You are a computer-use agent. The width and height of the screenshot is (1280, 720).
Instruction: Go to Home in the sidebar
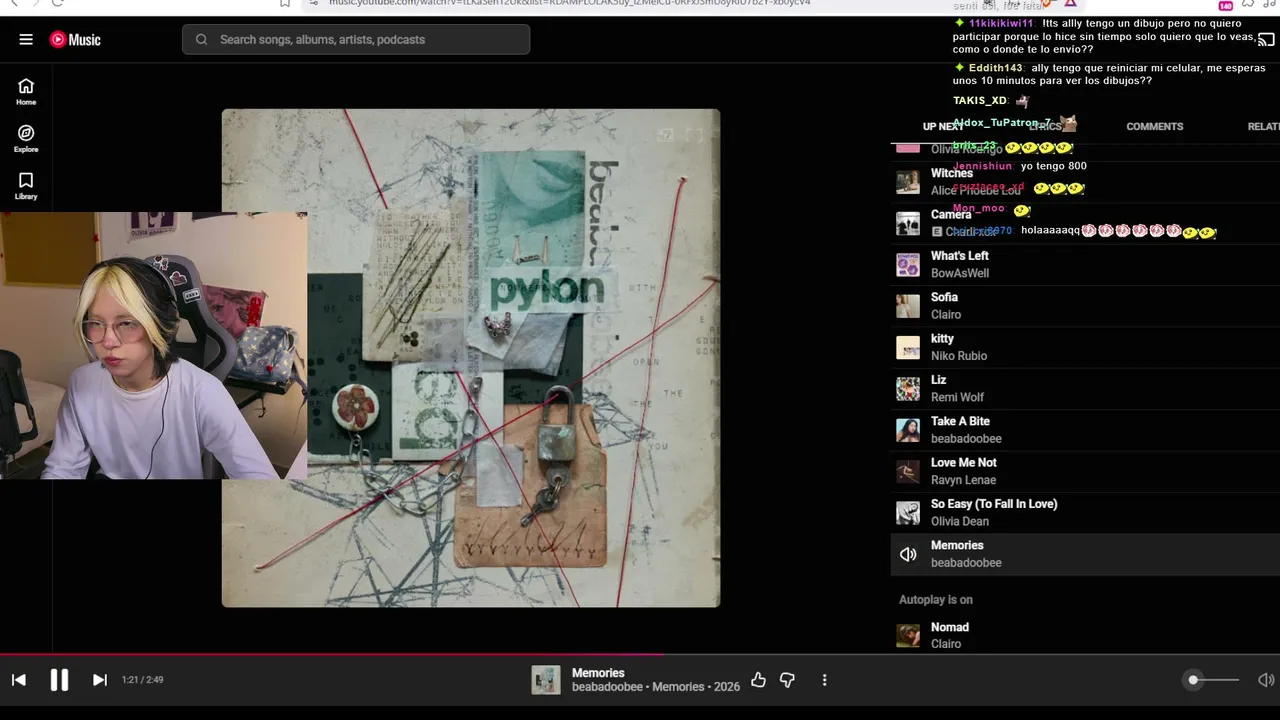coord(26,92)
